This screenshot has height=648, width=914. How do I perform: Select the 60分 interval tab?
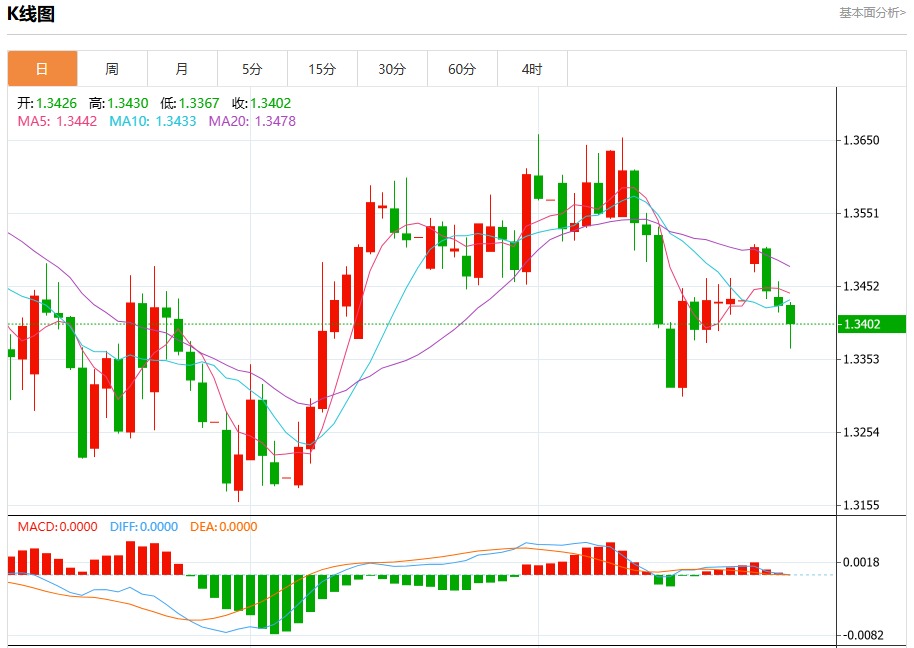pyautogui.click(x=462, y=69)
